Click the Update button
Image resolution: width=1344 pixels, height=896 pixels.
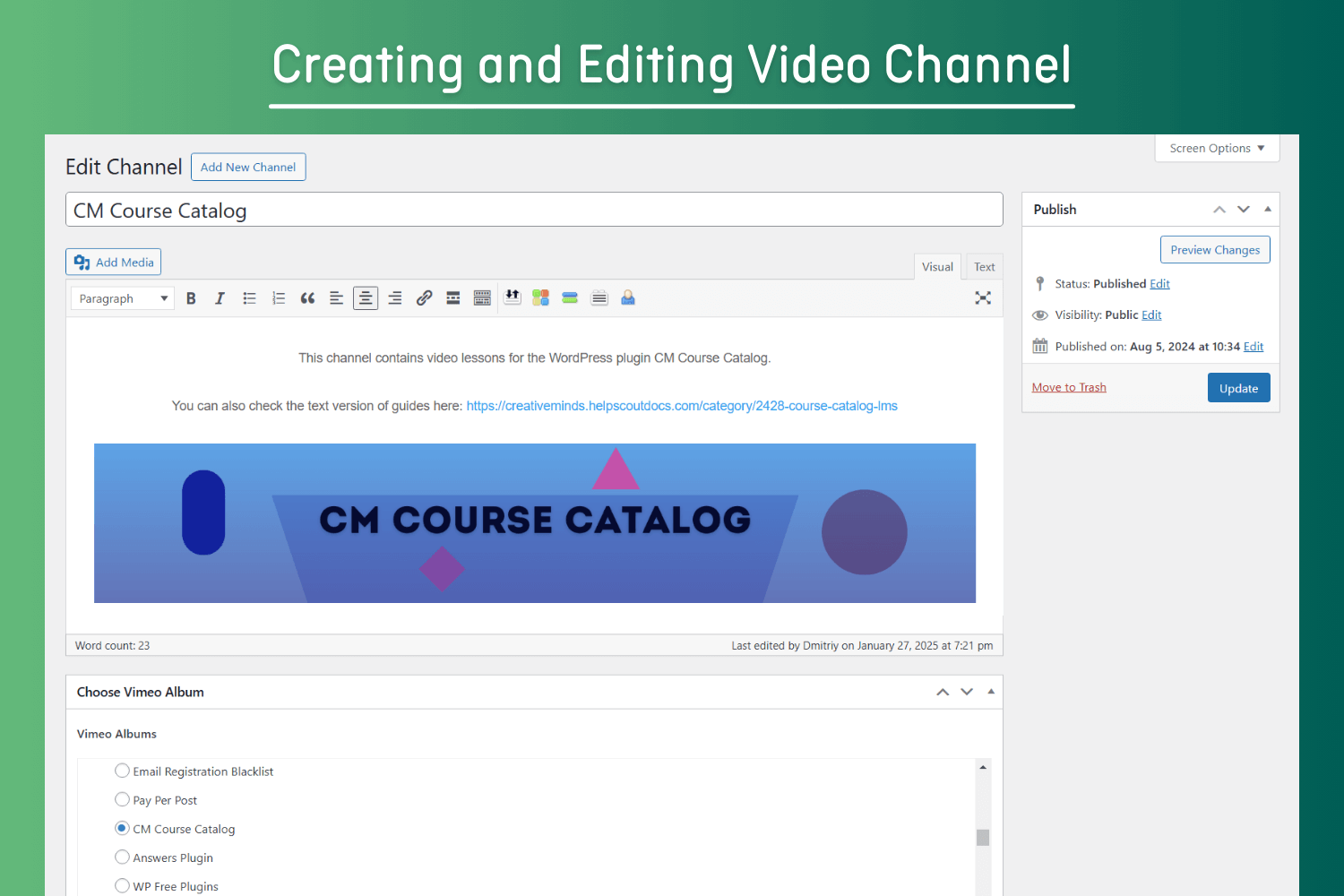click(x=1238, y=388)
